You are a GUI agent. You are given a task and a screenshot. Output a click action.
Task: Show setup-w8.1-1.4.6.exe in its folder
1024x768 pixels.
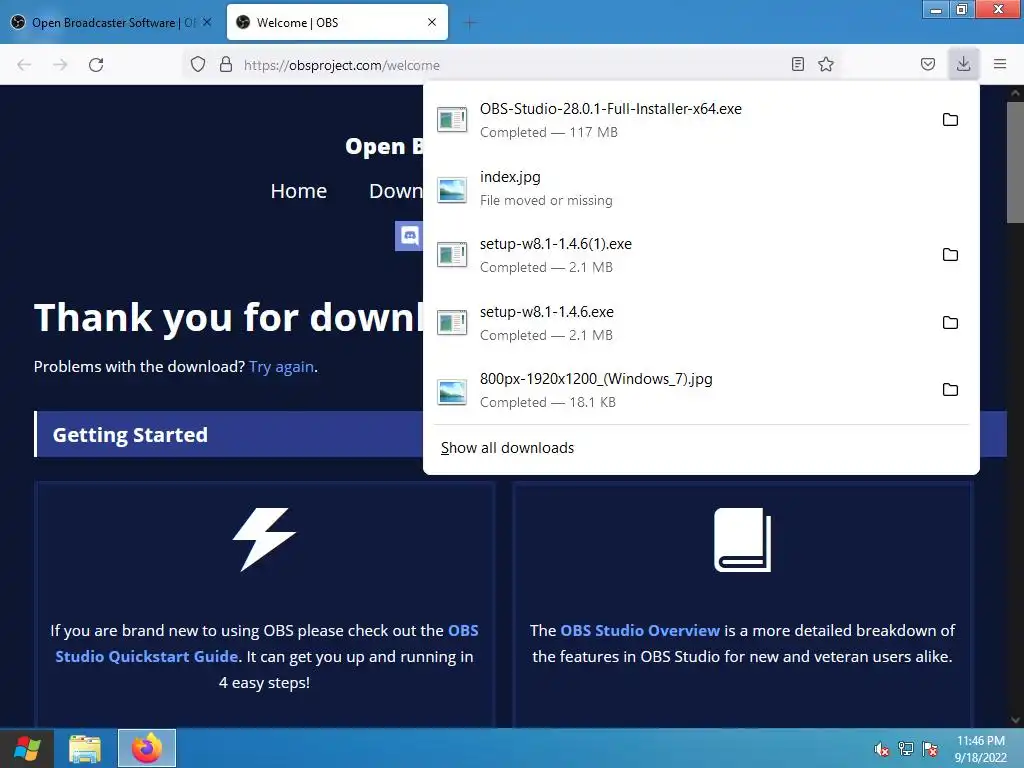(x=950, y=323)
